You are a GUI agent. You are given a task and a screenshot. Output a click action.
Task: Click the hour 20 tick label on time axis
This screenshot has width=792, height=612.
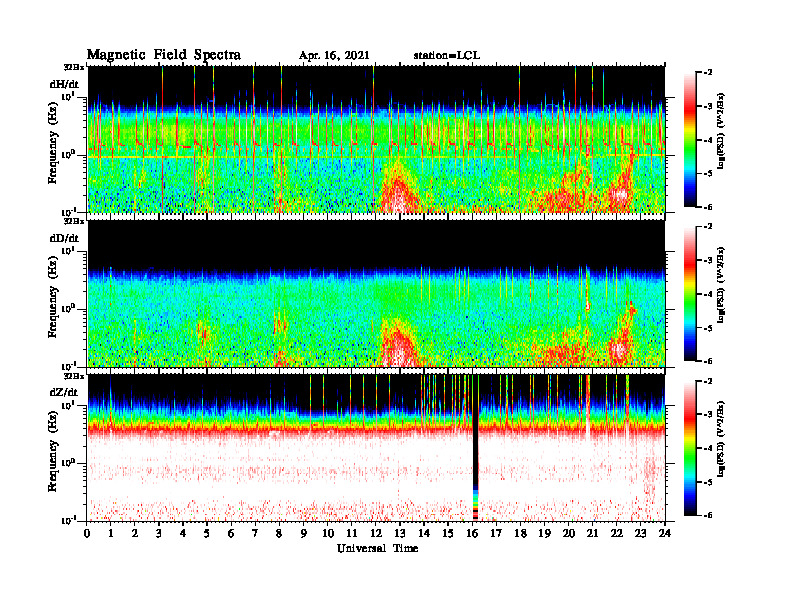[x=569, y=534]
